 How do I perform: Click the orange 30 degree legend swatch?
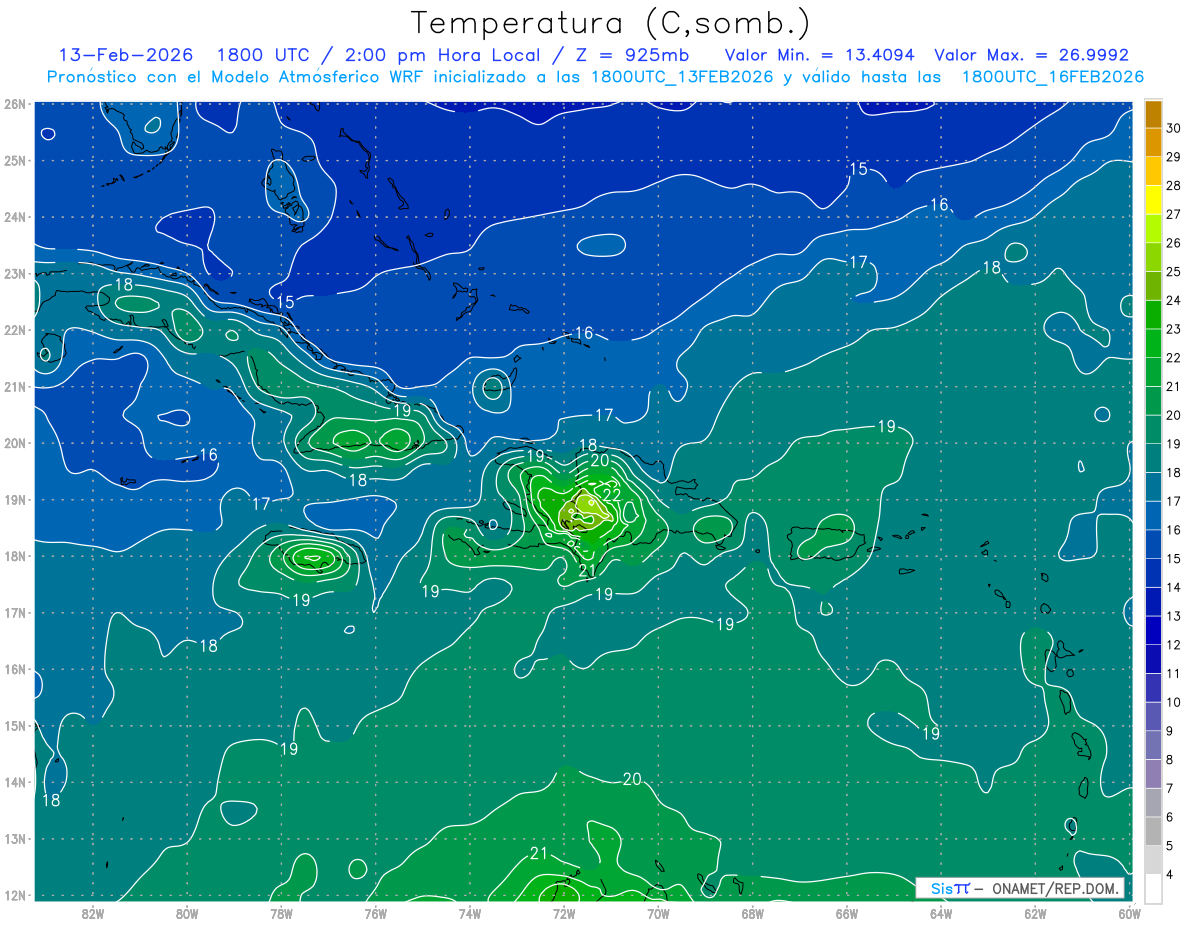click(1153, 114)
